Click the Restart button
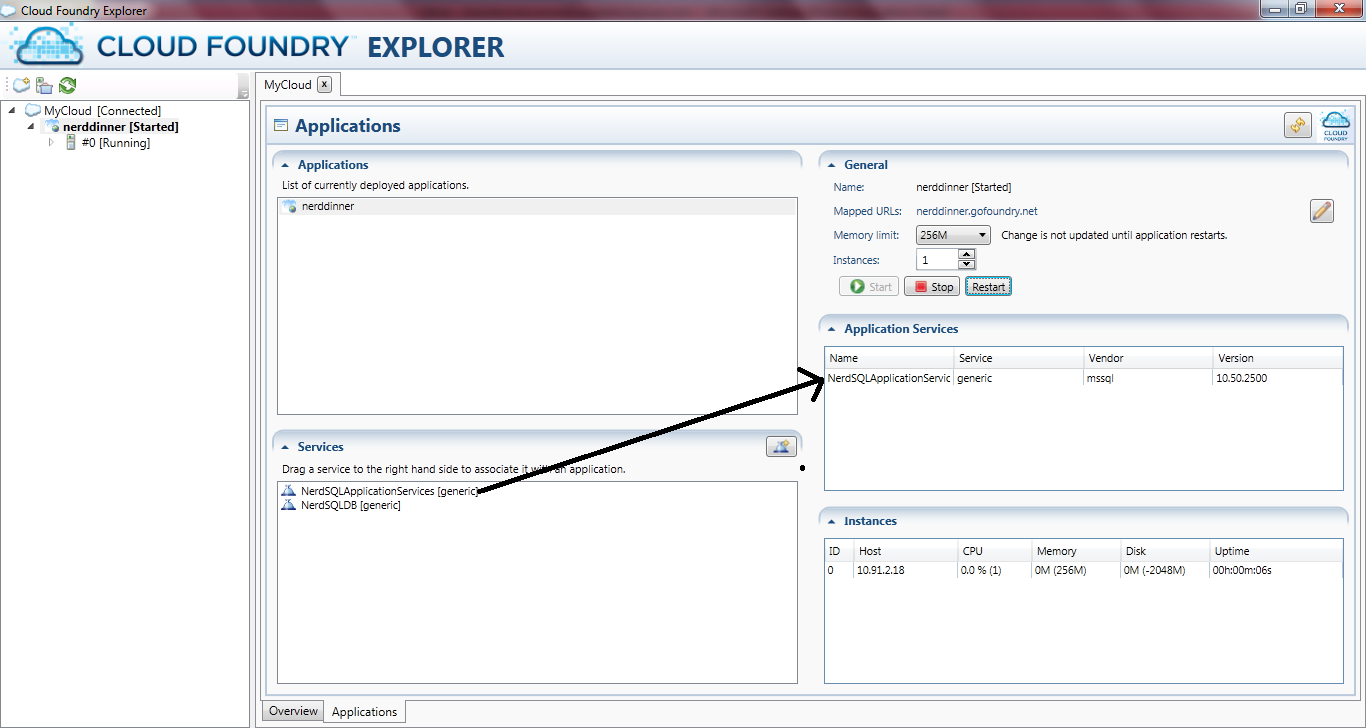Viewport: 1366px width, 728px height. click(989, 287)
